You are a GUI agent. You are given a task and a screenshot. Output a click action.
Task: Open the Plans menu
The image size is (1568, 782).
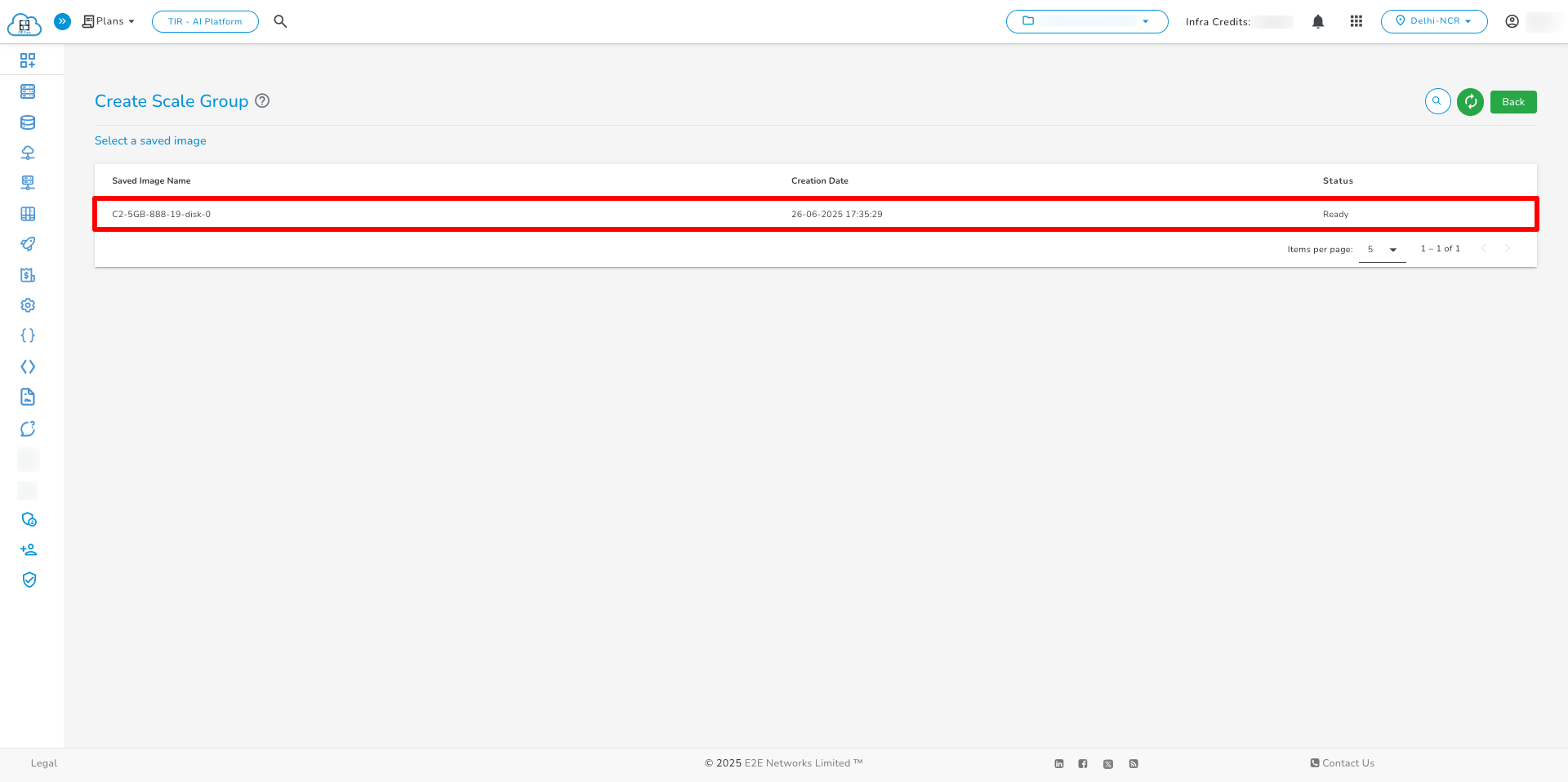coord(108,21)
